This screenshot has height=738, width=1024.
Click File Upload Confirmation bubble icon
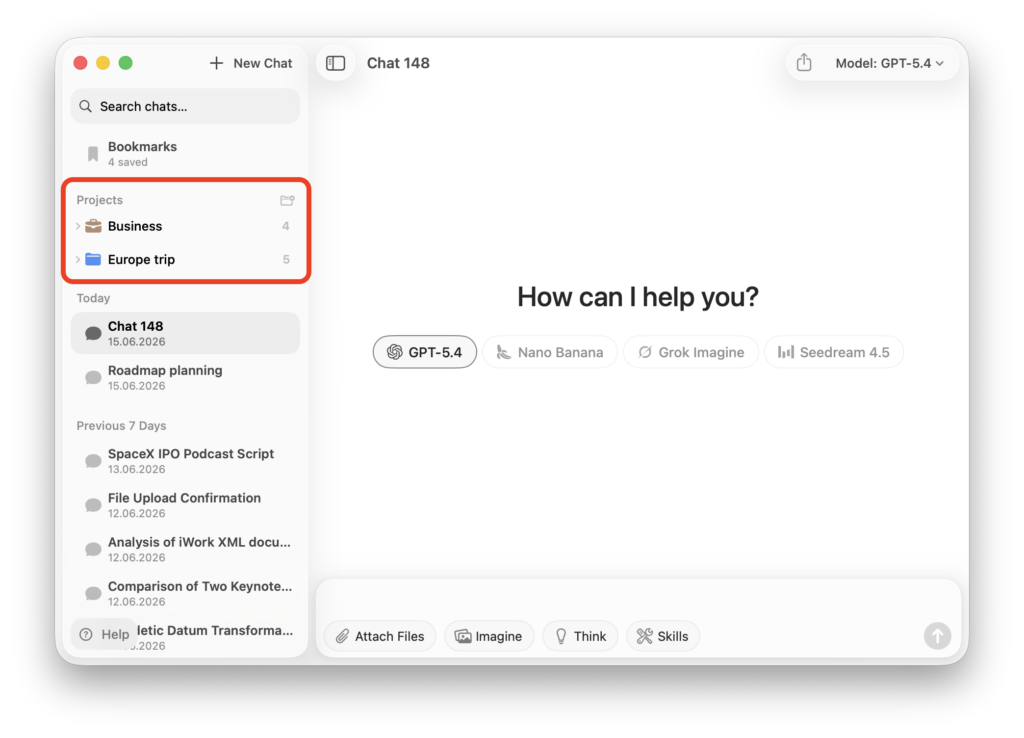point(93,505)
